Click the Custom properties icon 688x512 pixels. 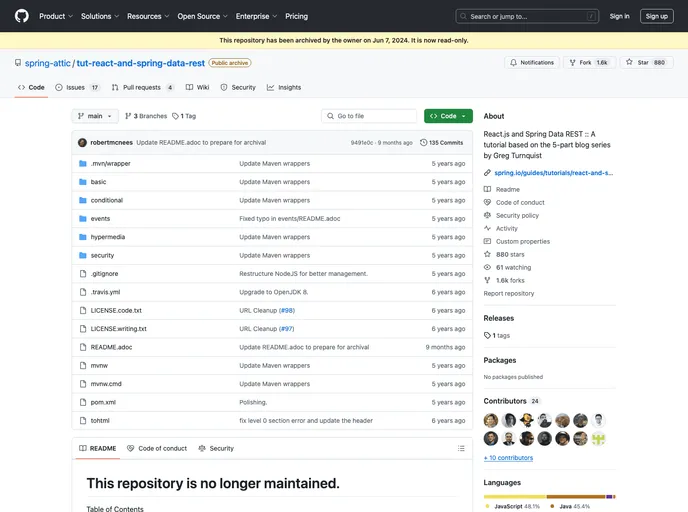pos(487,241)
